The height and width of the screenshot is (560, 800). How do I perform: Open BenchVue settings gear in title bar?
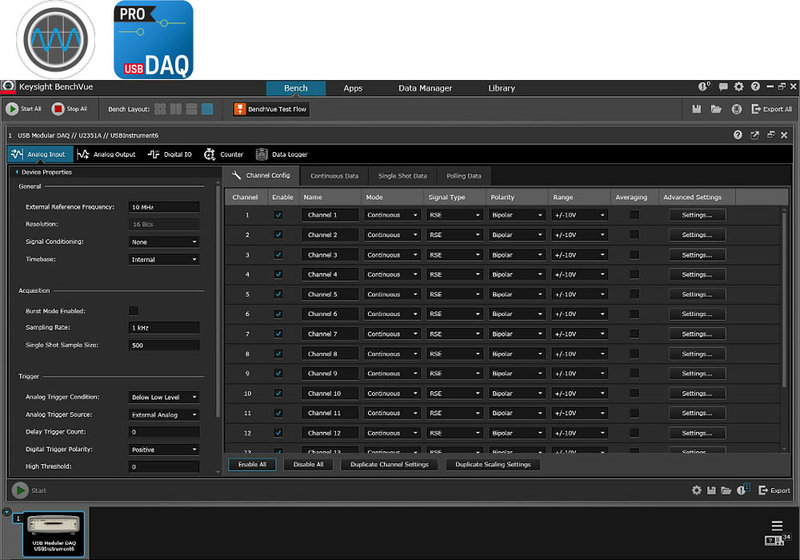tap(739, 87)
